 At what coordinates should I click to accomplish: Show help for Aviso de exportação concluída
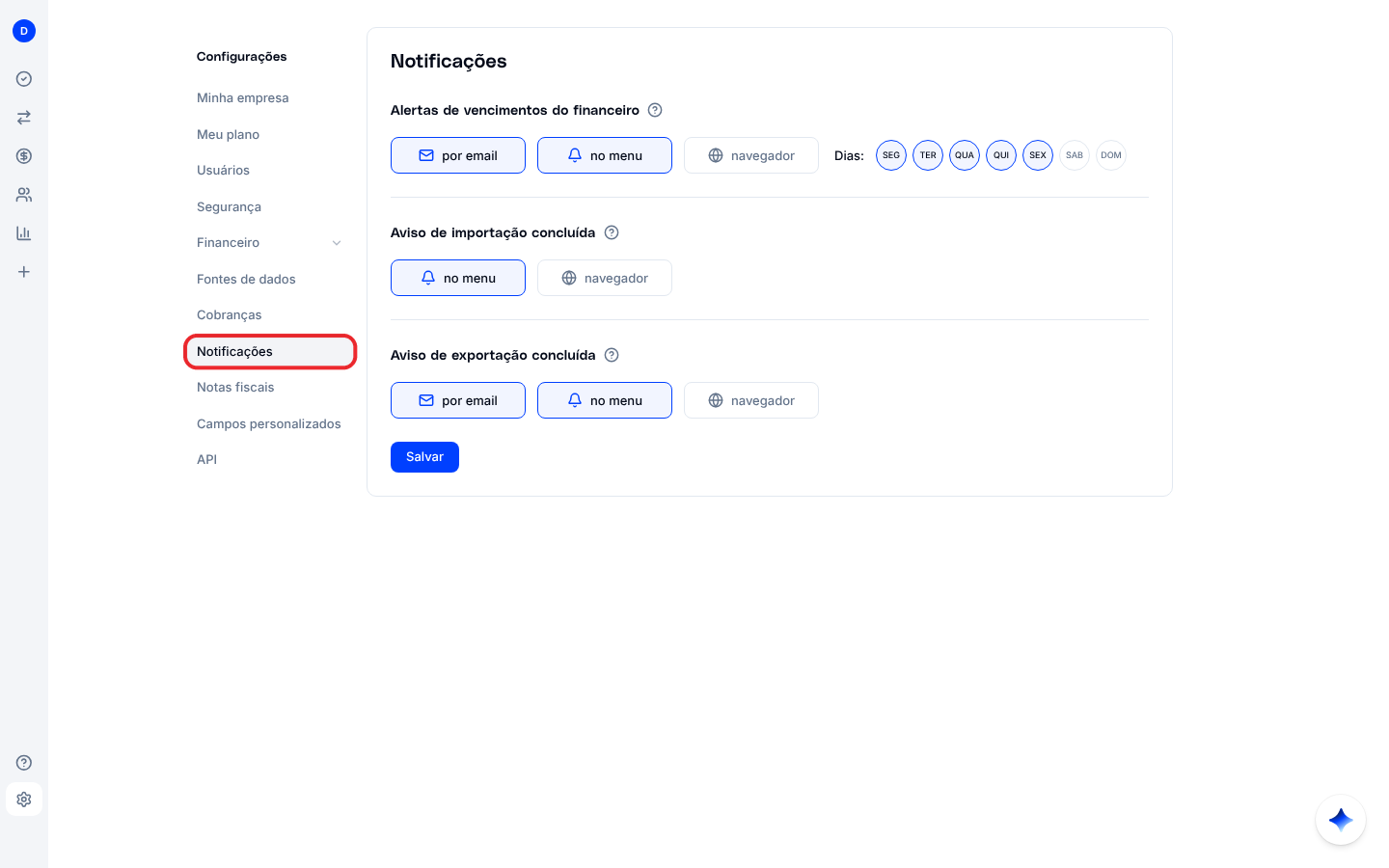pos(612,355)
